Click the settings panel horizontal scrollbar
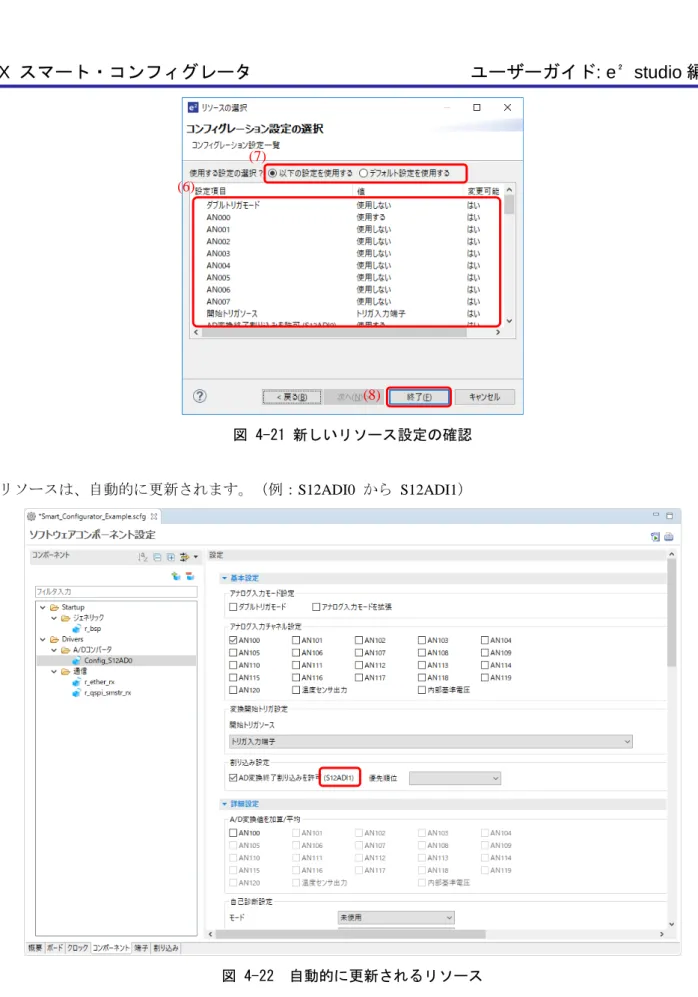 tap(351, 934)
